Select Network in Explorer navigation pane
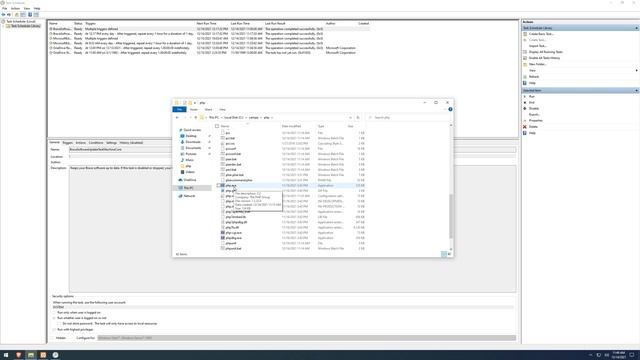This screenshot has width=640, height=360. [189, 196]
